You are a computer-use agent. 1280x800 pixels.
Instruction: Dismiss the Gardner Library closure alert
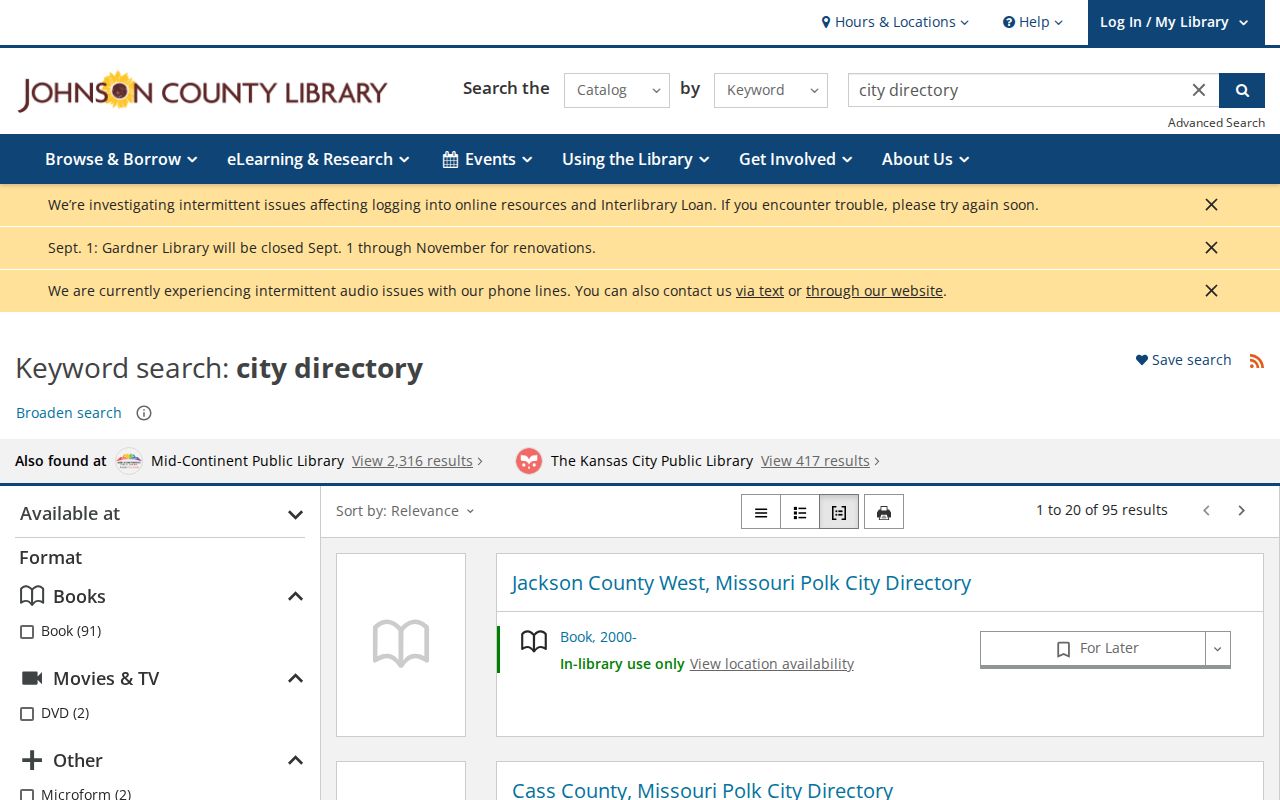pos(1211,248)
